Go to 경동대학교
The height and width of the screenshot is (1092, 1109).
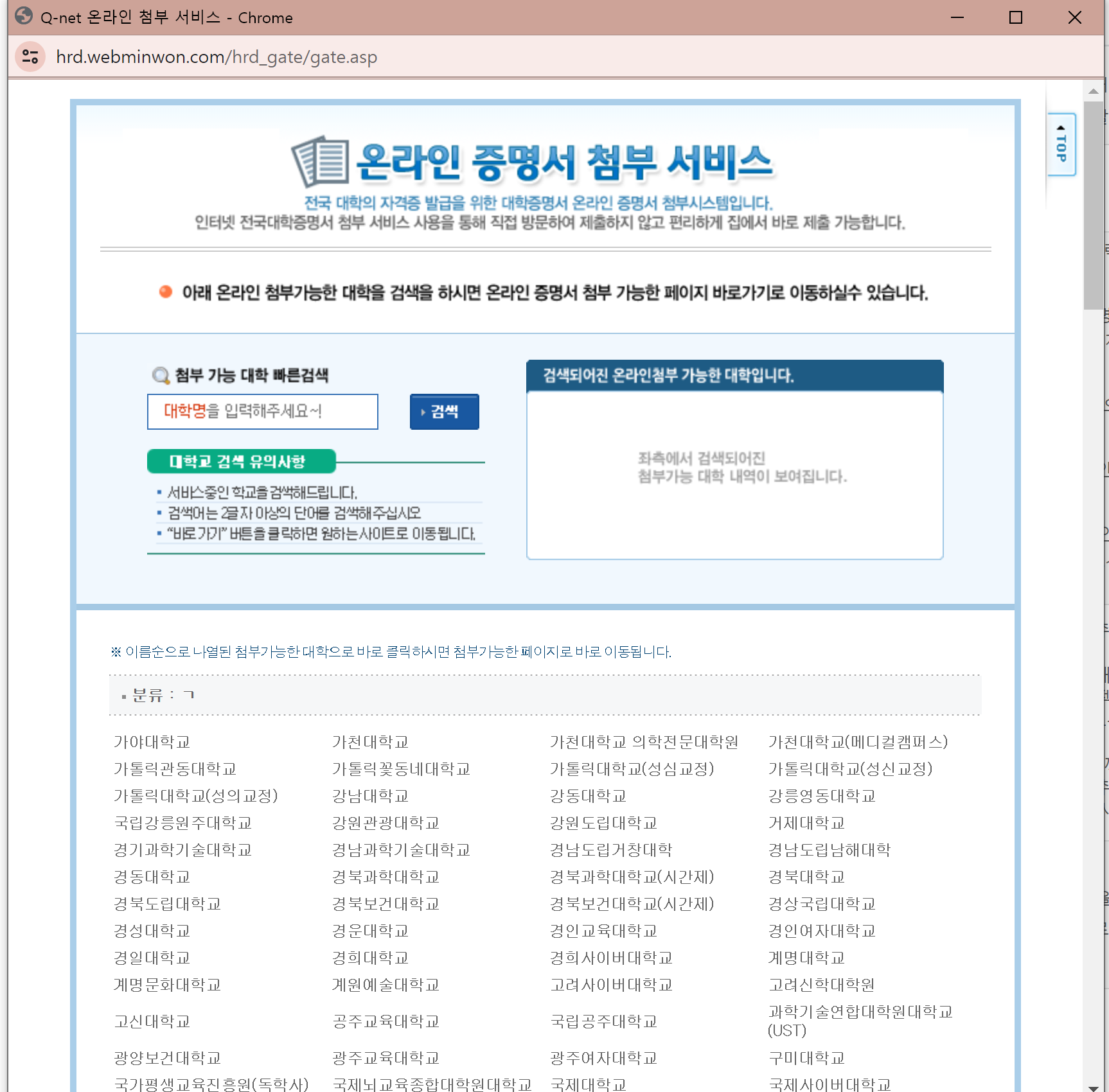tap(152, 877)
